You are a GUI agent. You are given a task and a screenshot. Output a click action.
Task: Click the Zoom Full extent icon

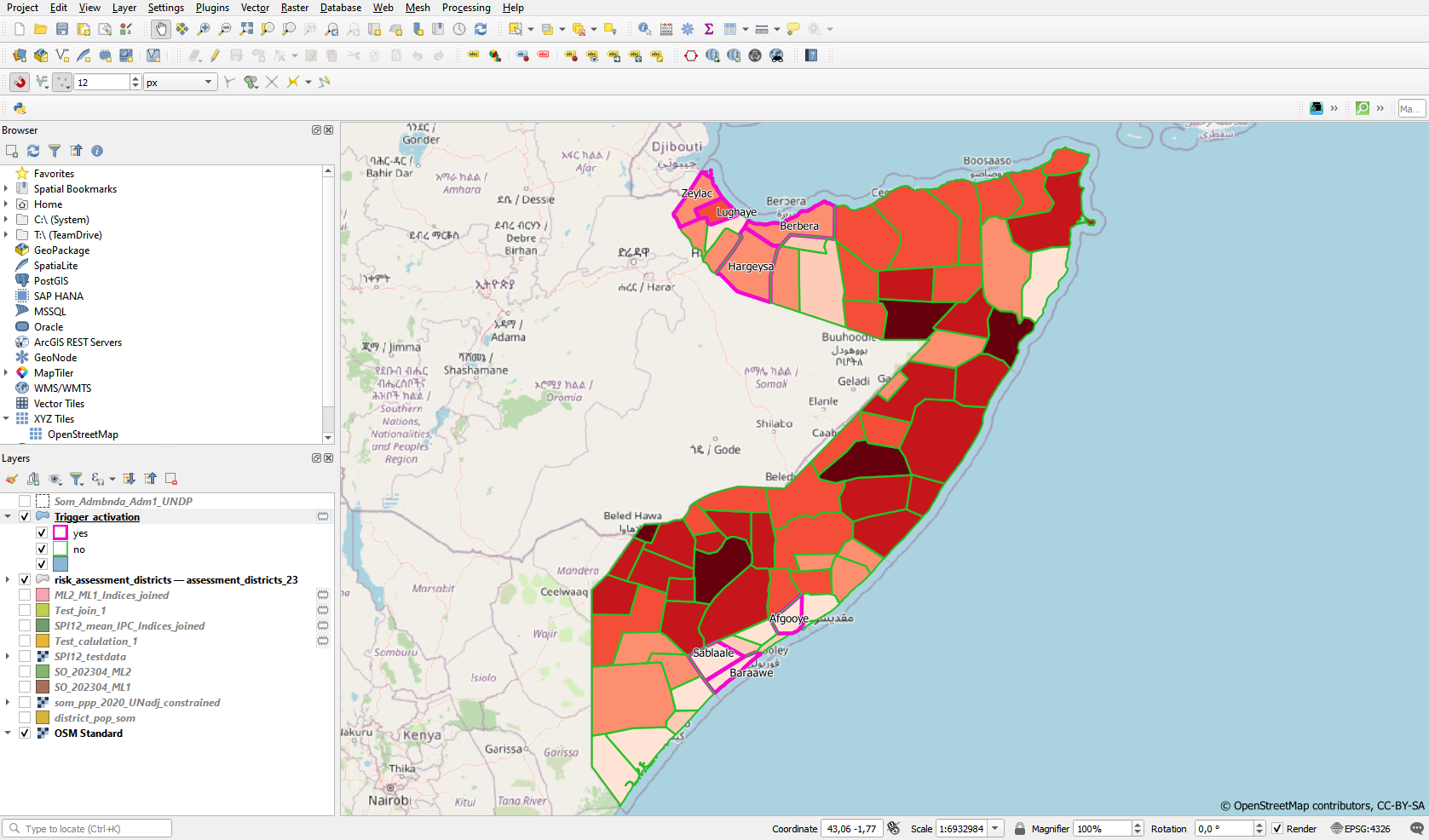point(246,29)
